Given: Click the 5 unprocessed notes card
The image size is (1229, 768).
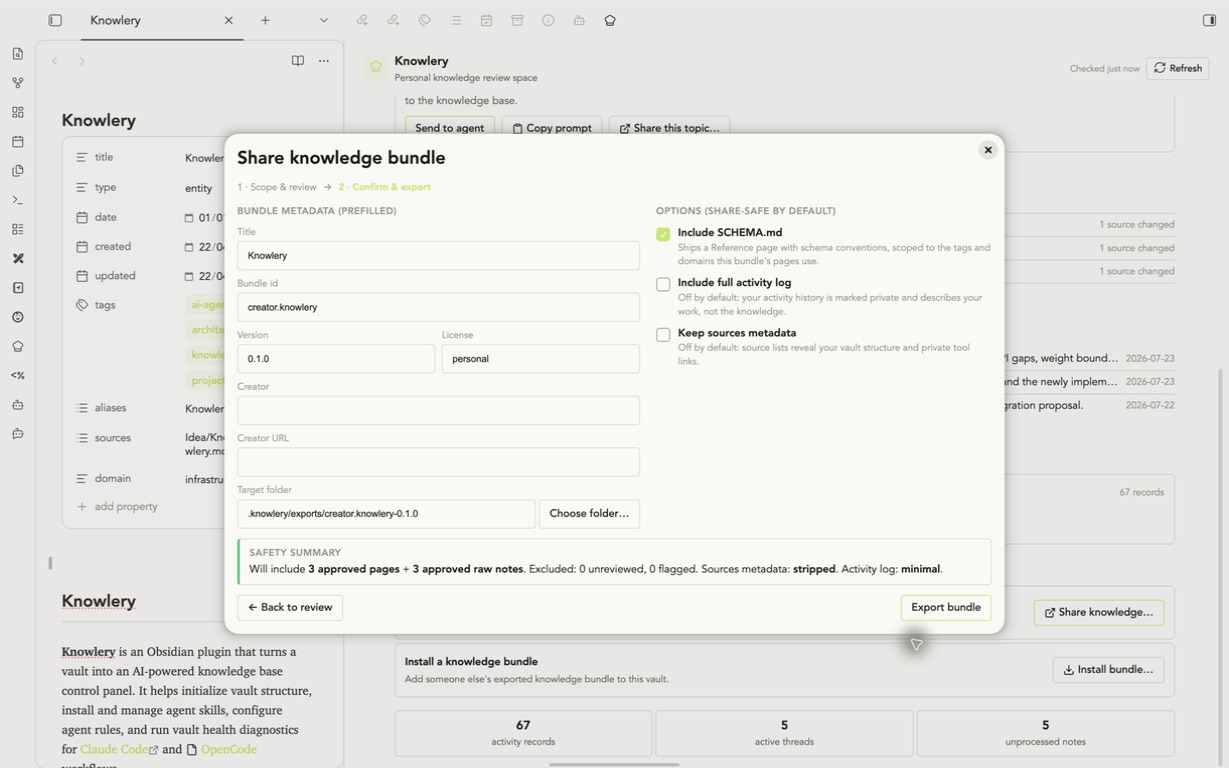Looking at the screenshot, I should [1045, 733].
